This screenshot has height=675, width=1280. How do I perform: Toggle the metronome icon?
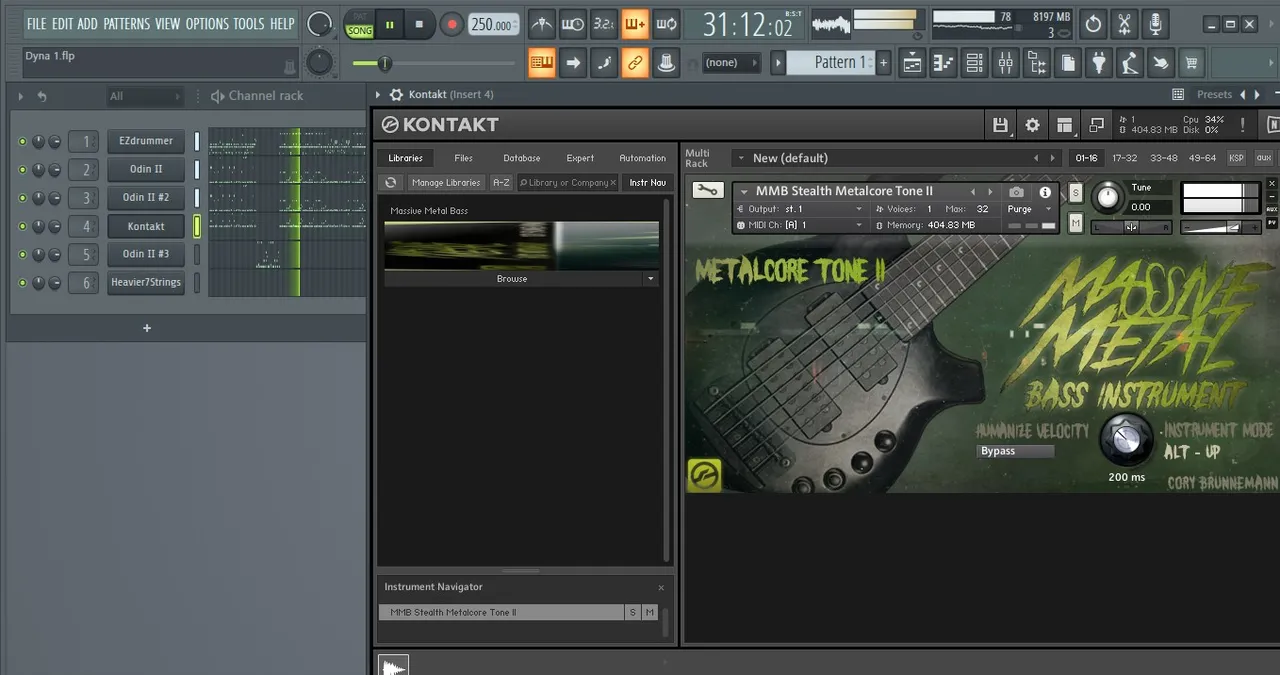point(542,24)
